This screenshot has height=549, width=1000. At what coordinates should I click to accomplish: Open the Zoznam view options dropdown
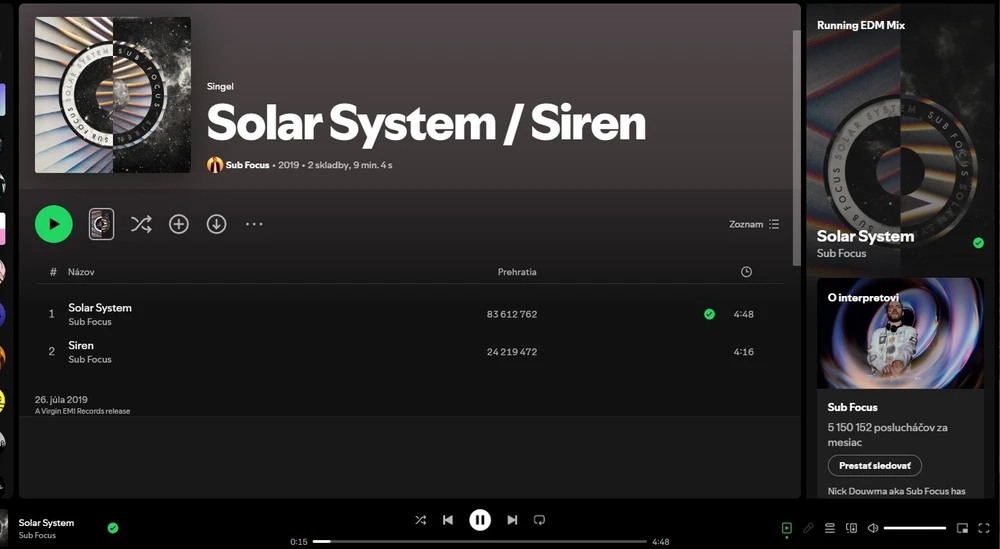[754, 225]
